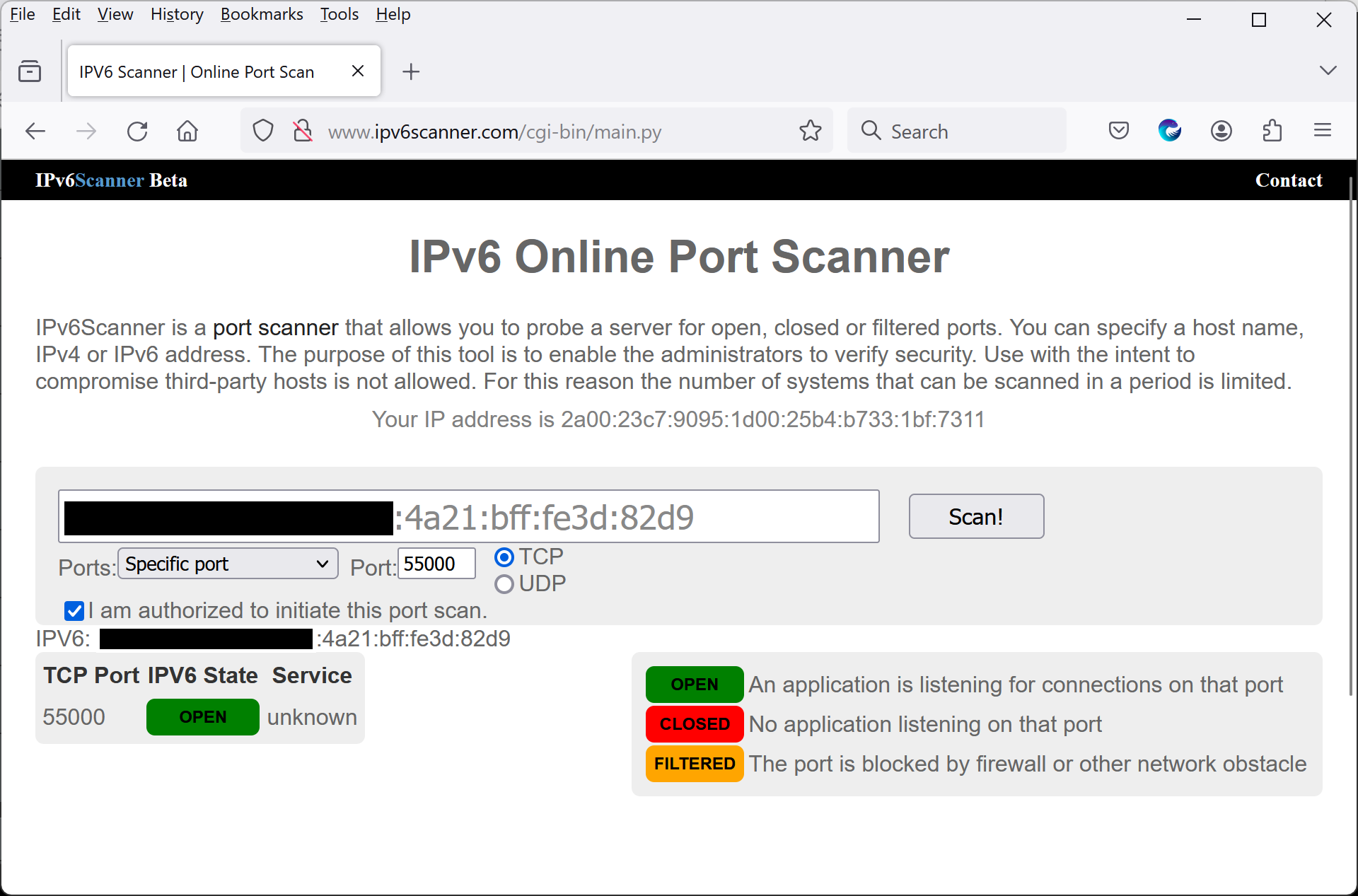This screenshot has height=896, width=1358.
Task: Open the Pocket save icon
Action: (1119, 131)
